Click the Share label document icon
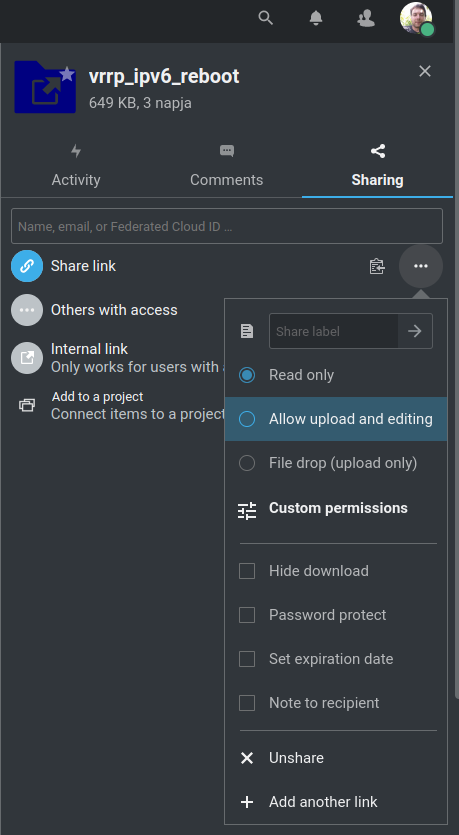459x835 pixels. click(x=247, y=331)
